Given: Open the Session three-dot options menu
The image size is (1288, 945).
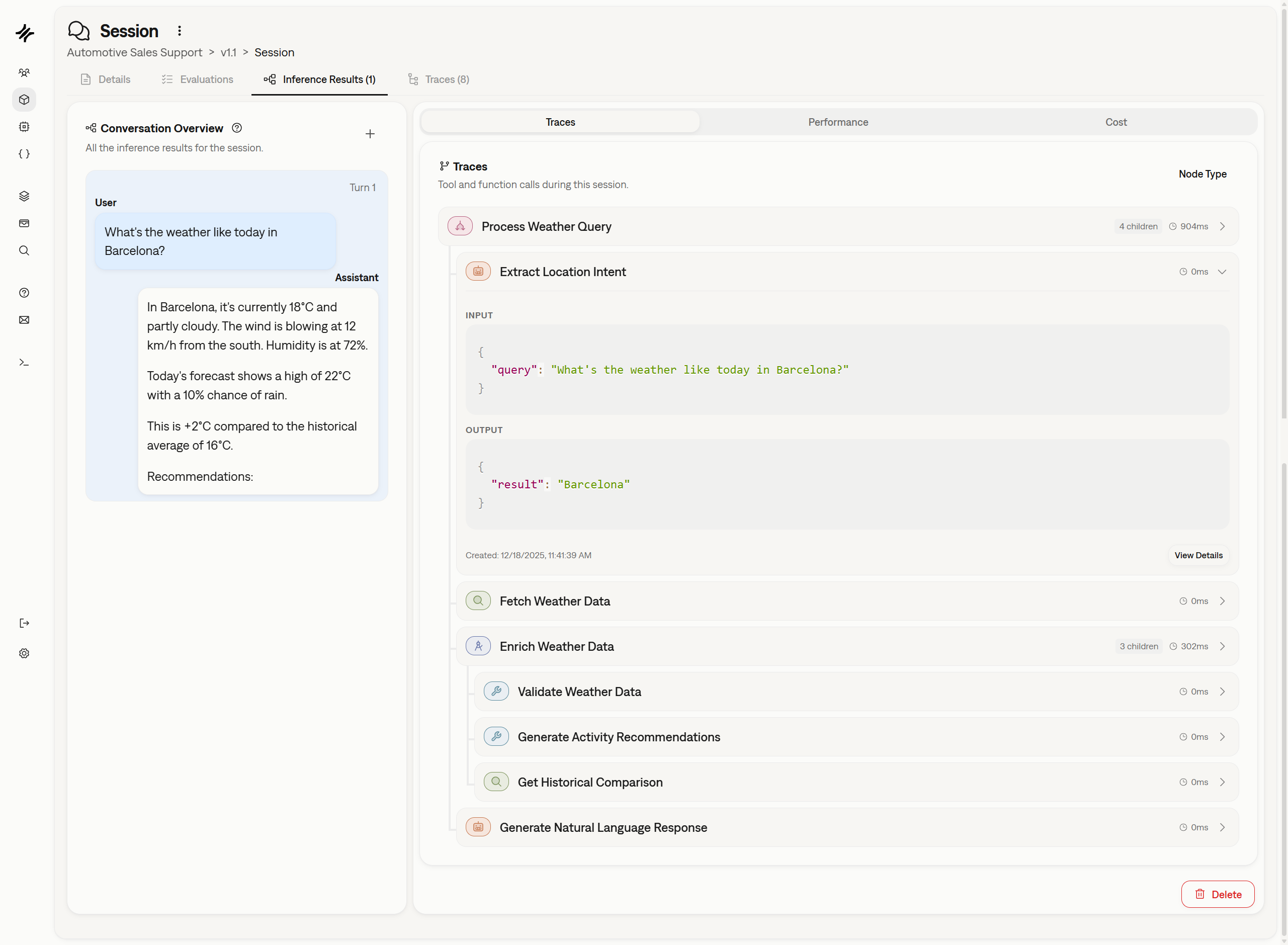Looking at the screenshot, I should pyautogui.click(x=179, y=30).
